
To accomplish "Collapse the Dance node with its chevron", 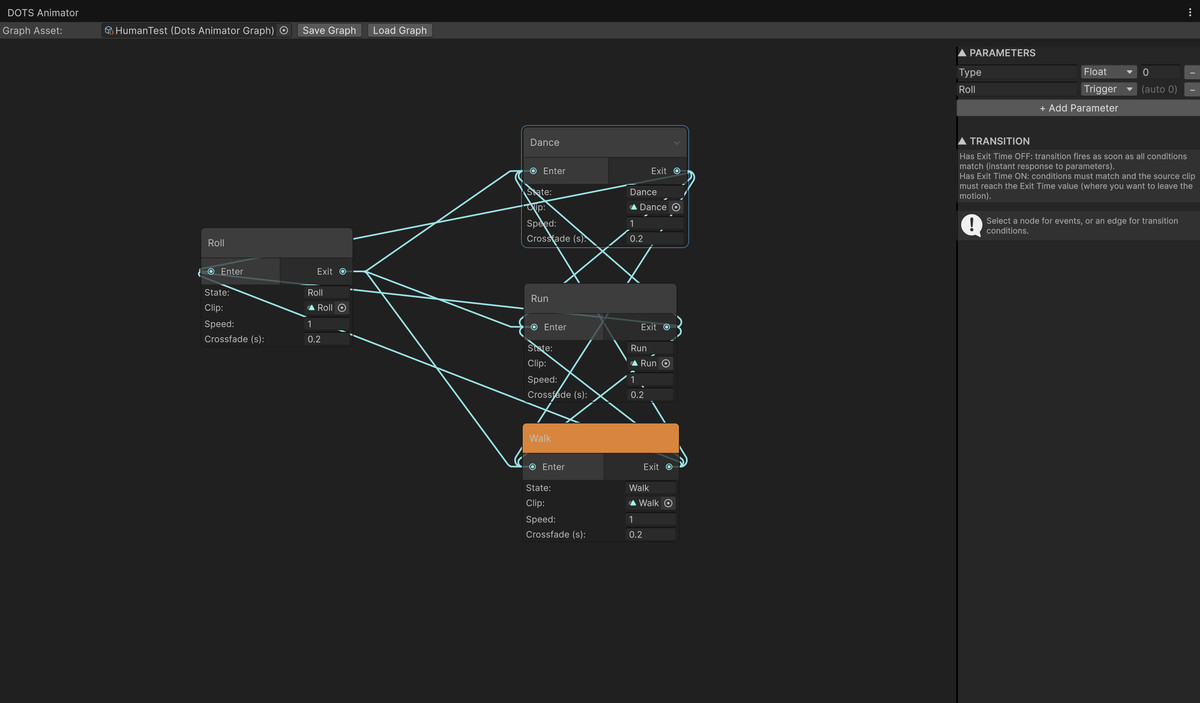I will point(676,143).
